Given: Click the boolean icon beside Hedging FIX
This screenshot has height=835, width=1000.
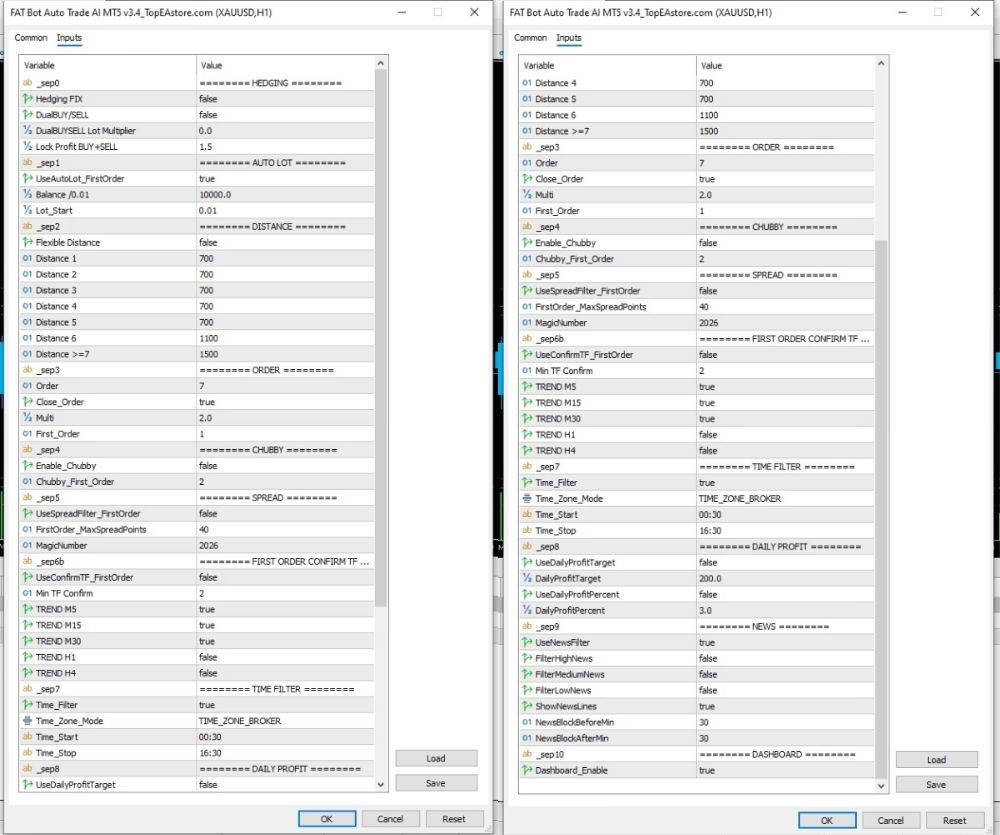Looking at the screenshot, I should pos(27,99).
